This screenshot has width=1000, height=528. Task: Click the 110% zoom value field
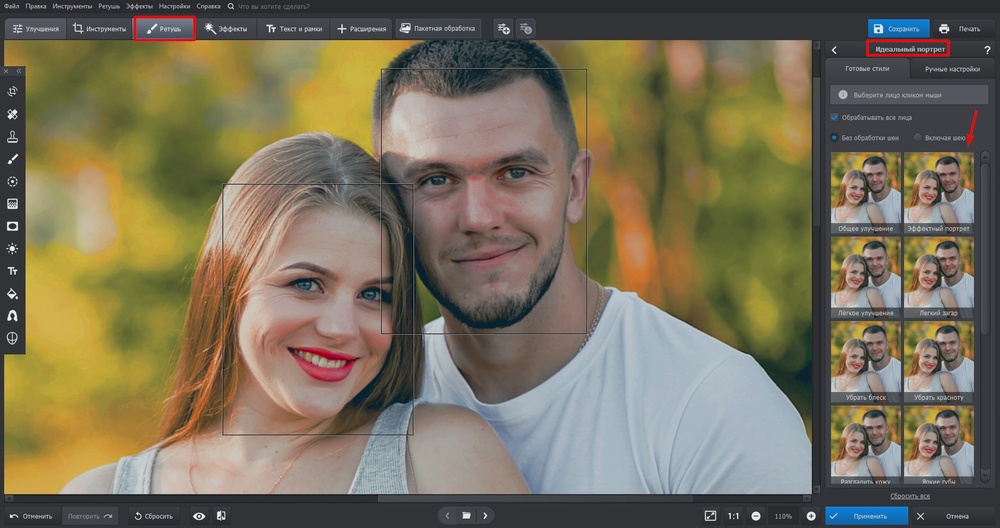point(783,516)
